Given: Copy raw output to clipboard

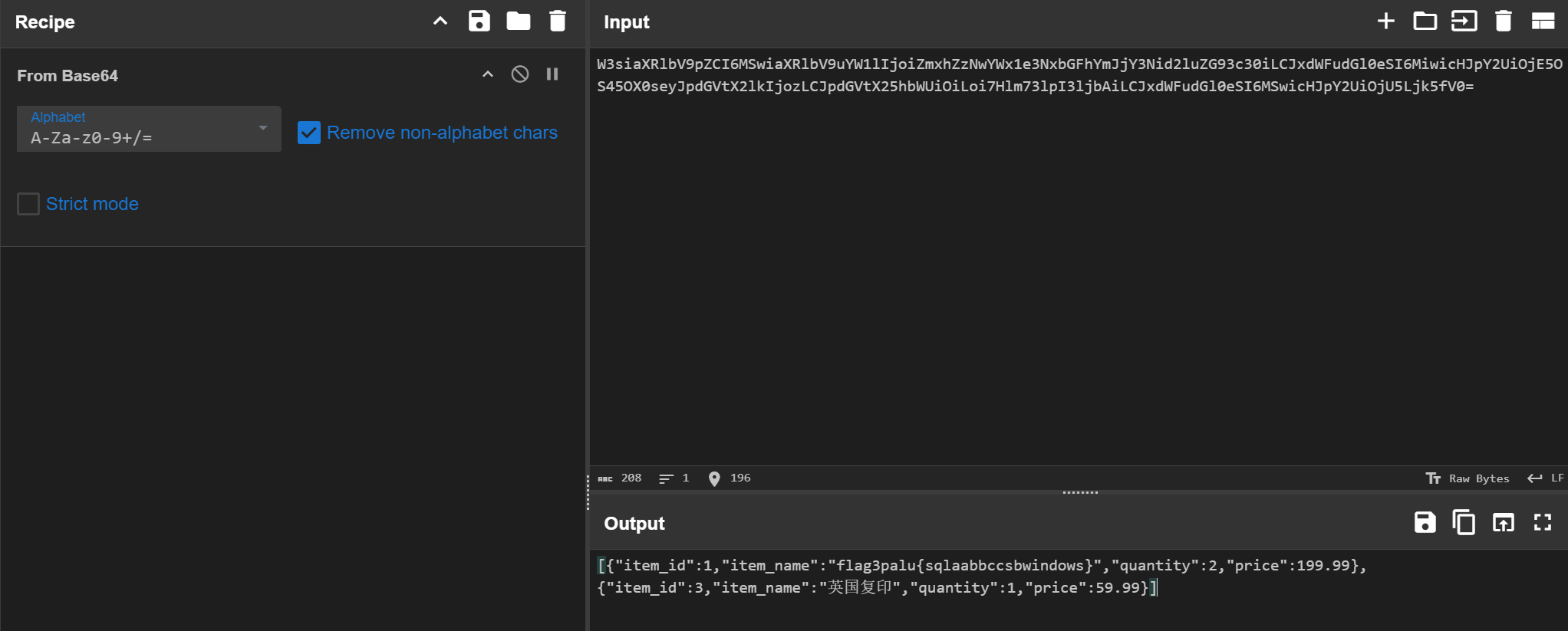Looking at the screenshot, I should pos(1464,523).
